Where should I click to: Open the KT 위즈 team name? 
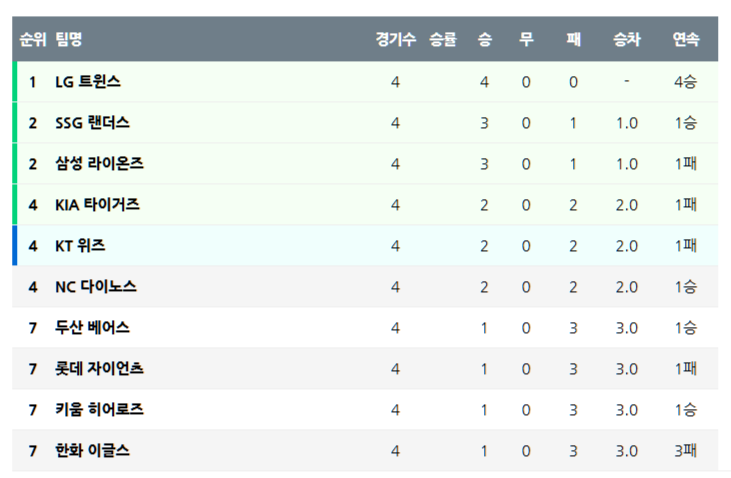click(x=80, y=246)
